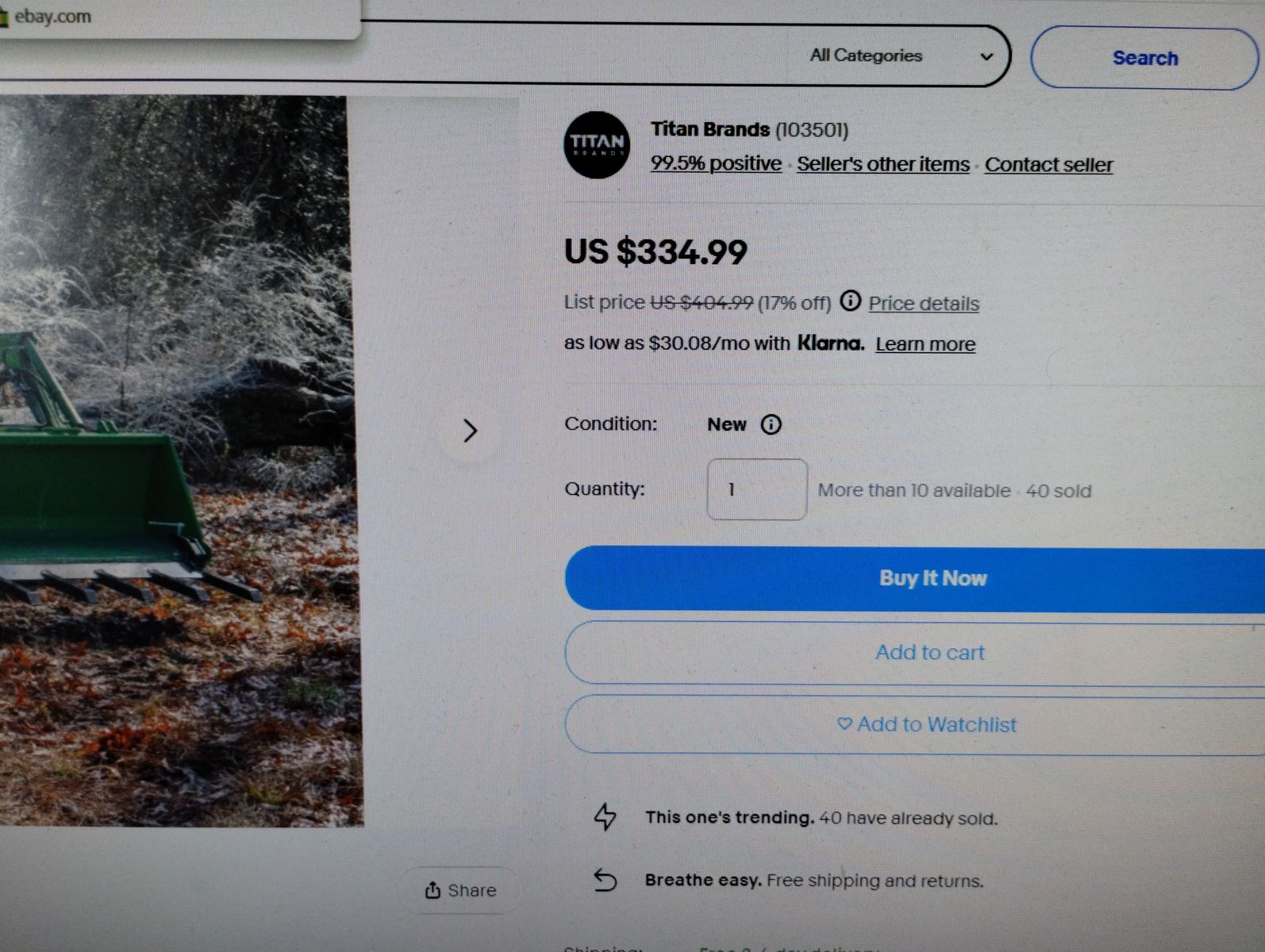Click the share upload icon
This screenshot has height=952, width=1265.
[433, 890]
